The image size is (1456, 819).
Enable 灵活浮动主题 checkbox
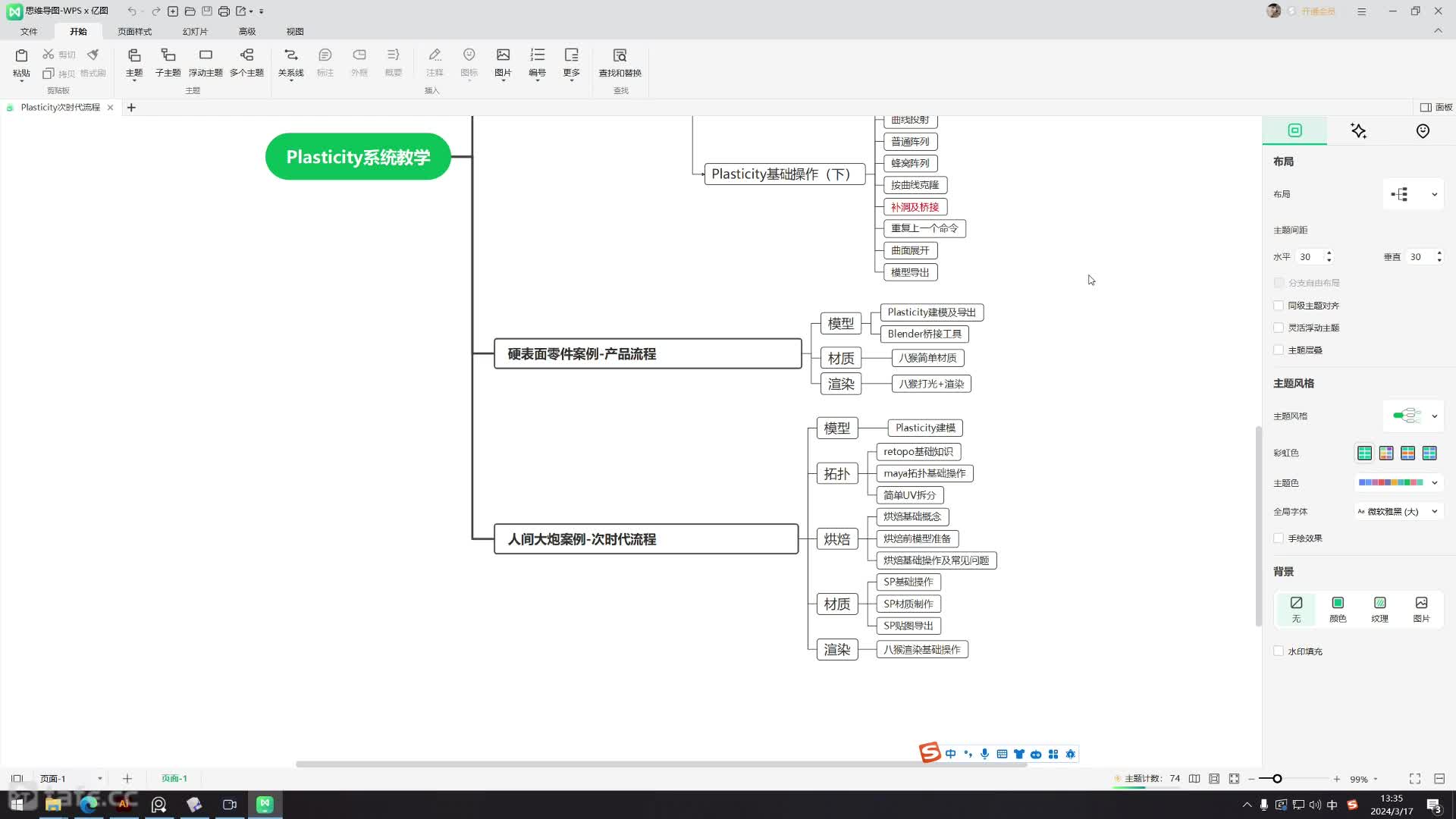point(1279,328)
